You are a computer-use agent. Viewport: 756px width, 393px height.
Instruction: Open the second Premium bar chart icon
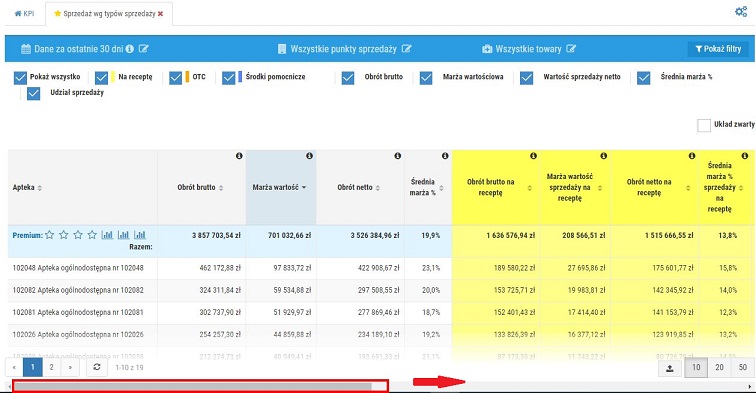123,235
